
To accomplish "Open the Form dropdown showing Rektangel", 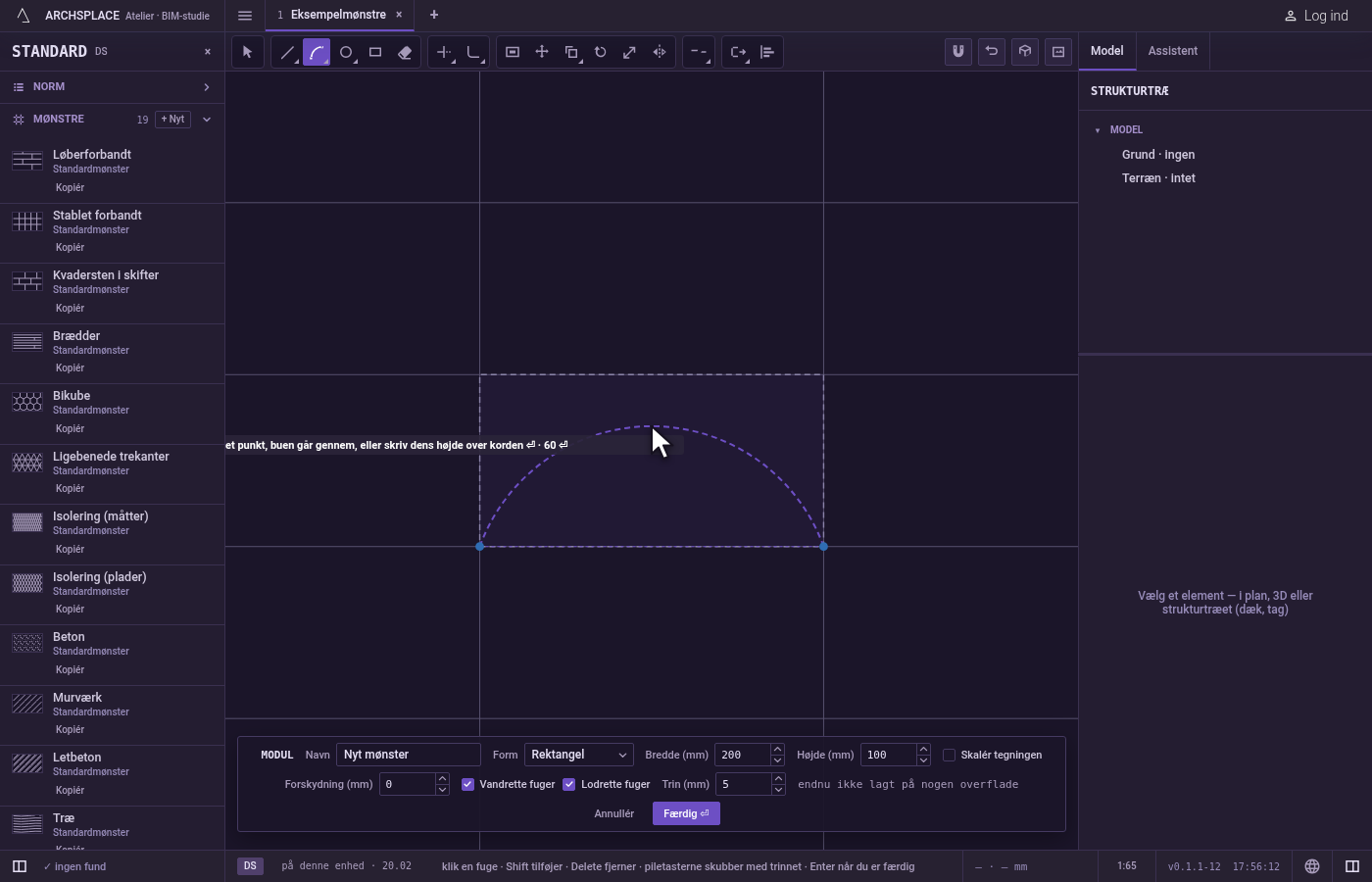I will (579, 755).
